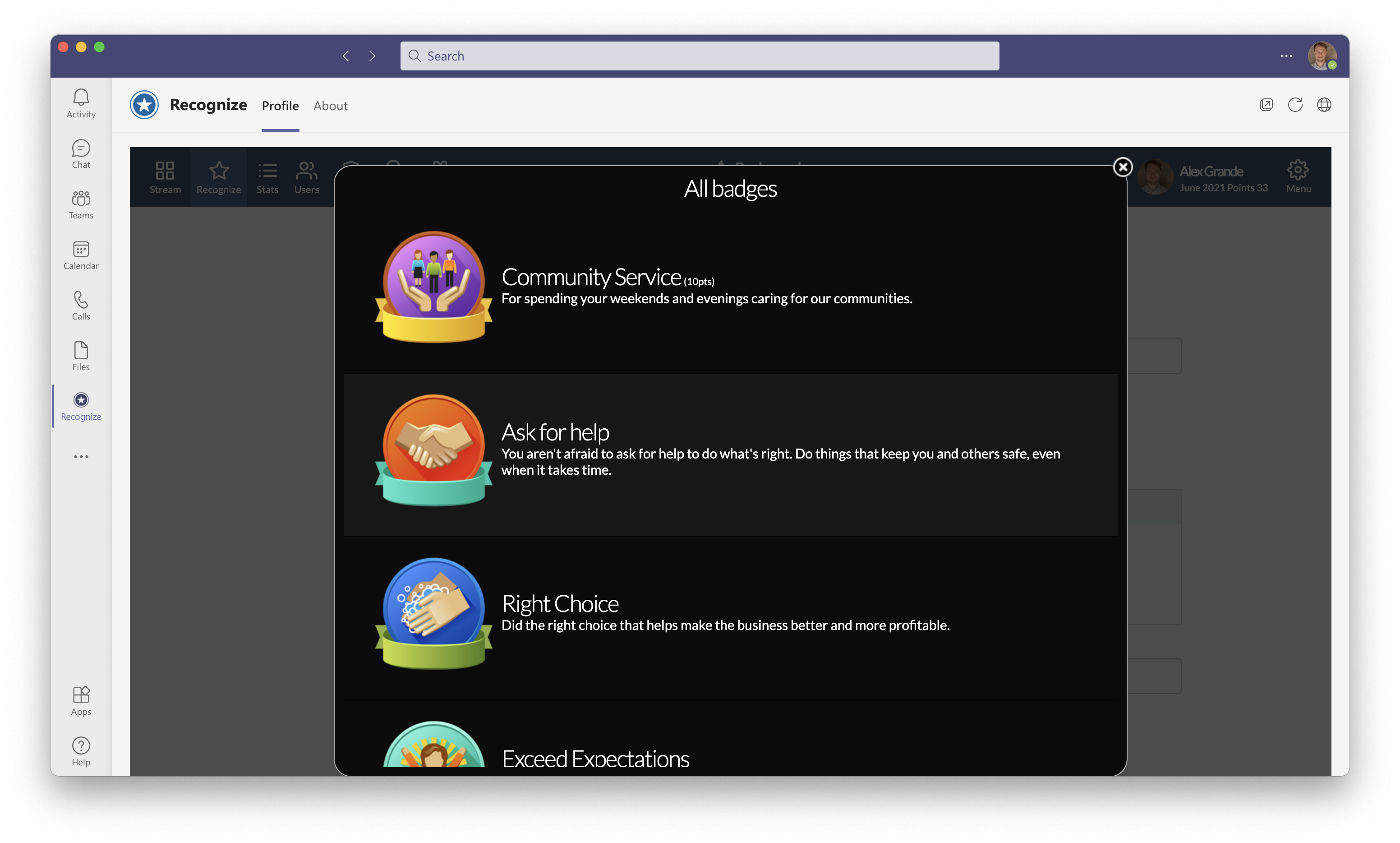Open the Activity bell icon
This screenshot has width=1400, height=843.
81,103
